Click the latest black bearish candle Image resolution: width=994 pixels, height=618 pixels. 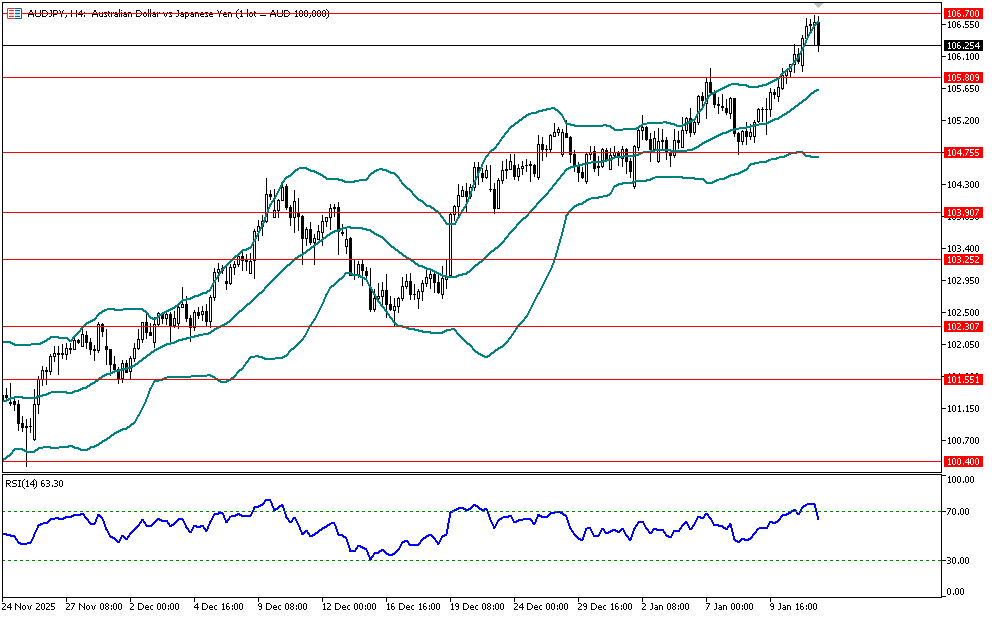819,36
